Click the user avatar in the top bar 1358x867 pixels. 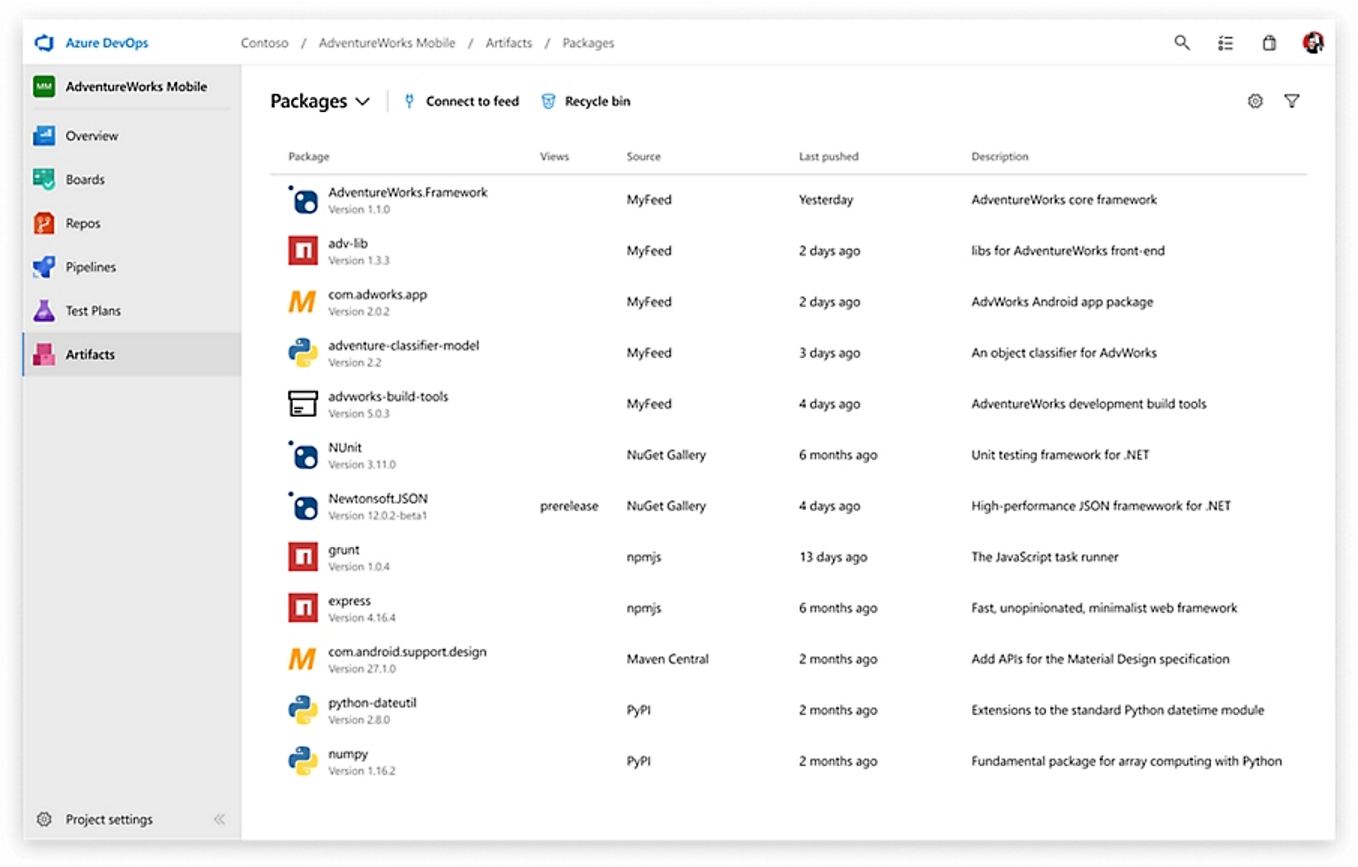point(1314,43)
